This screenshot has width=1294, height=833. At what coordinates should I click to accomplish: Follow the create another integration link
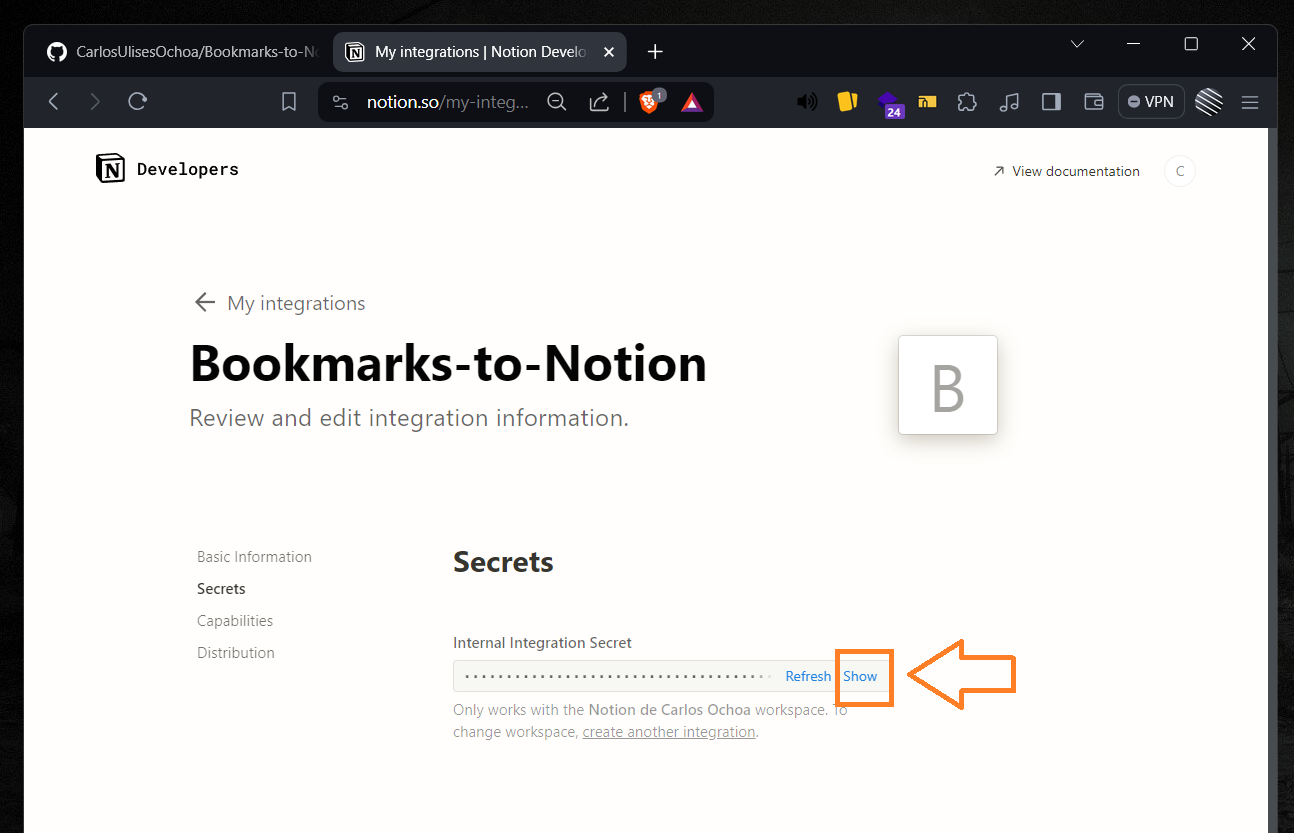click(x=669, y=732)
